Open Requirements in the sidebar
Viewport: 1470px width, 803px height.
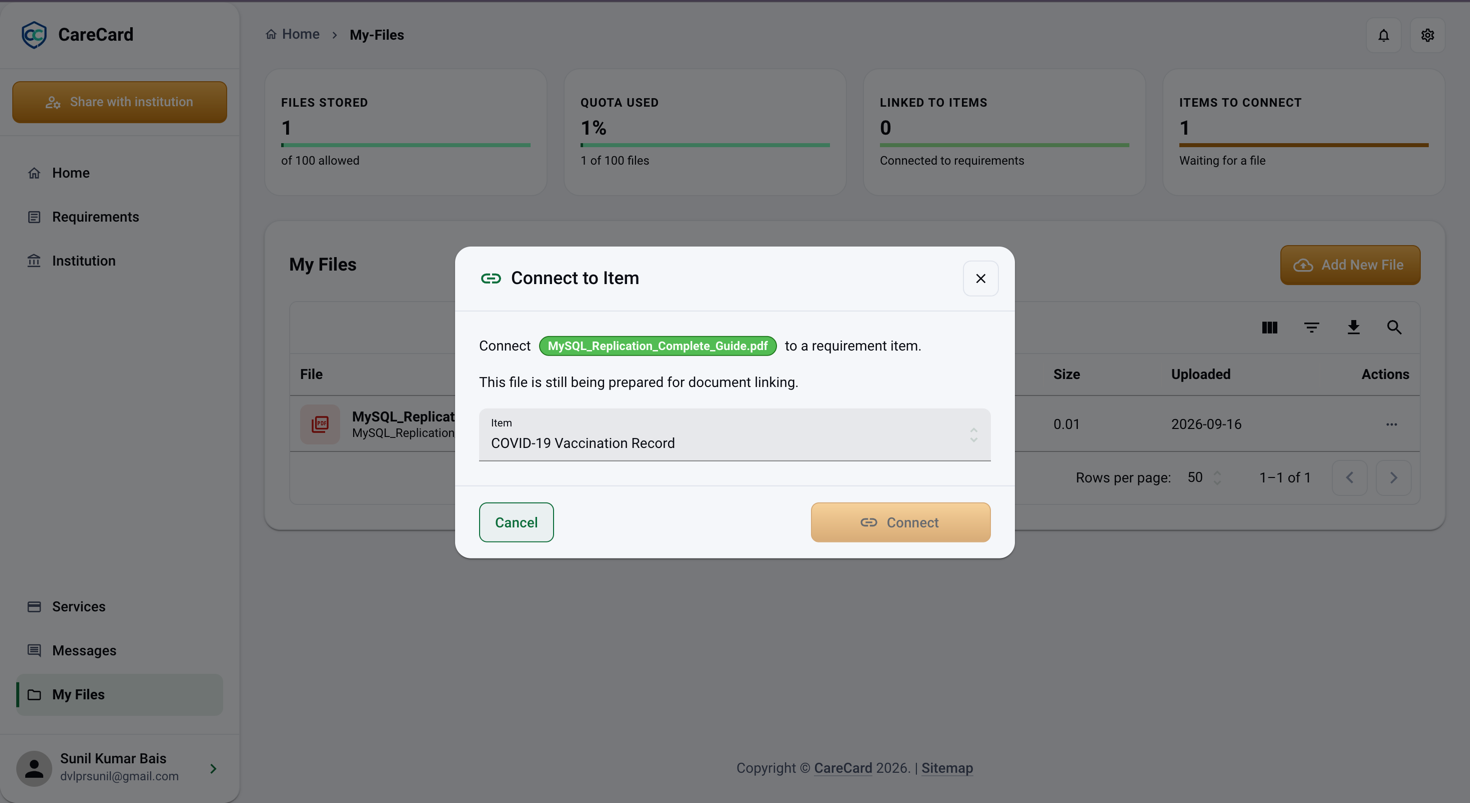120,217
